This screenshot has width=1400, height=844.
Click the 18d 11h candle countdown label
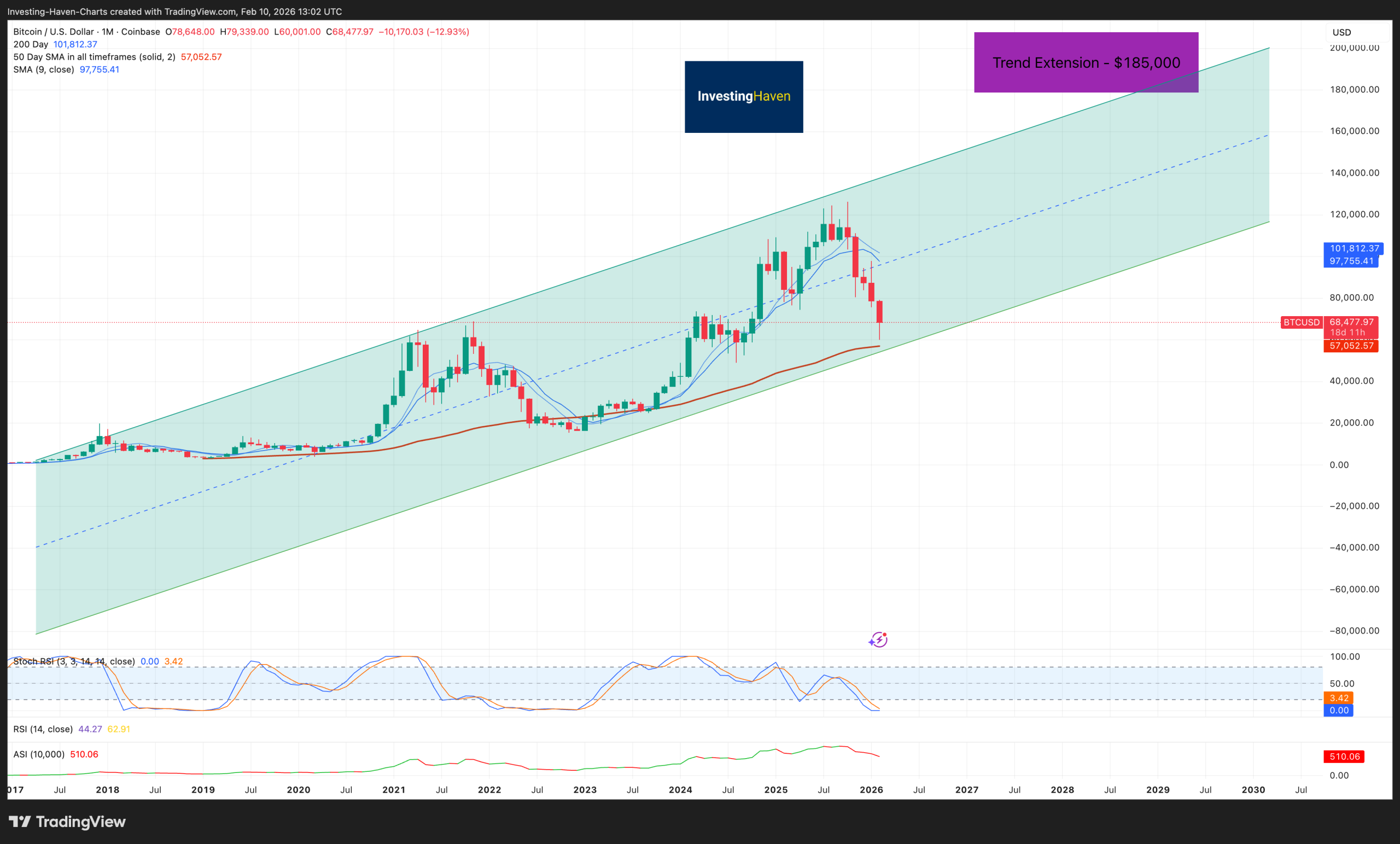coord(1348,333)
